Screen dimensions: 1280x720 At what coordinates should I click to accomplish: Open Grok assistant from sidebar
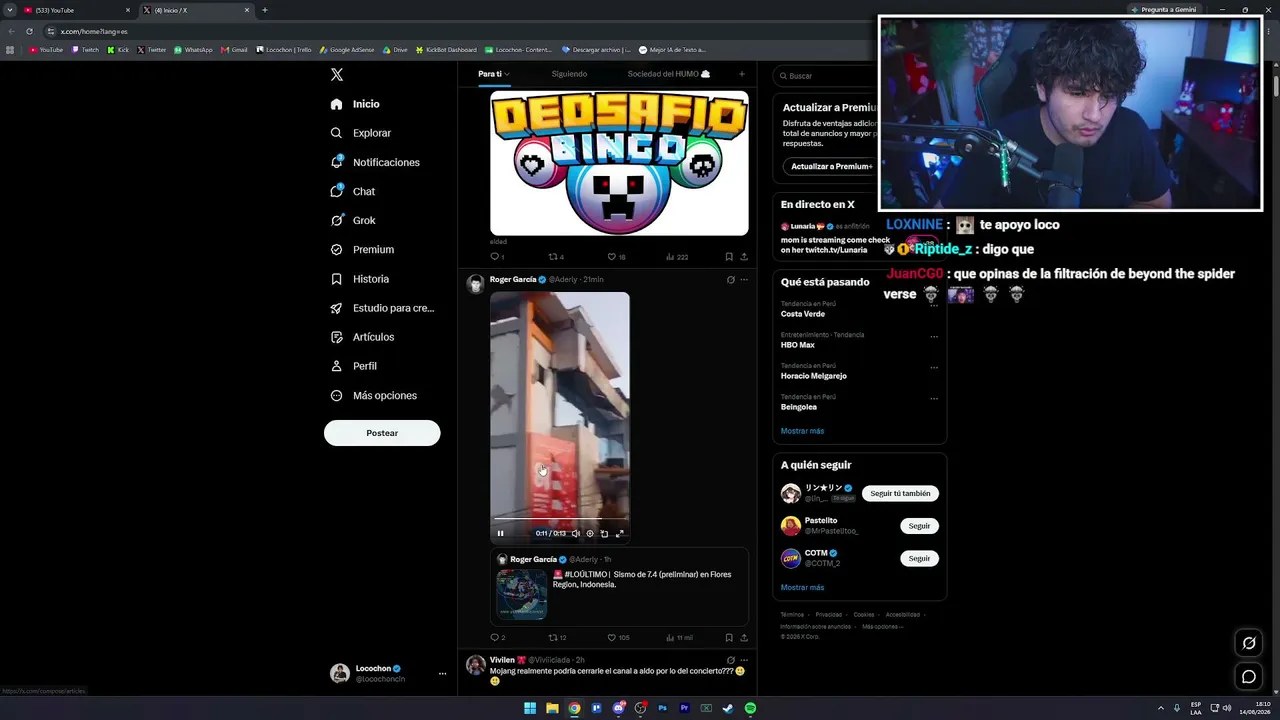tap(353, 220)
